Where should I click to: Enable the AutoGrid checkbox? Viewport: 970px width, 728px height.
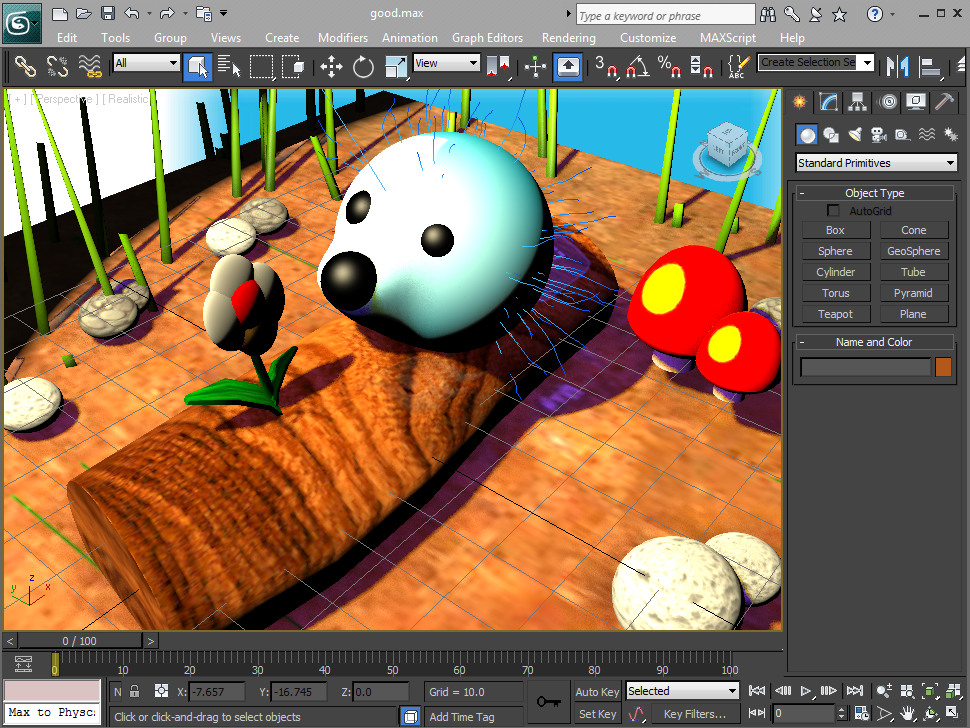coord(833,211)
